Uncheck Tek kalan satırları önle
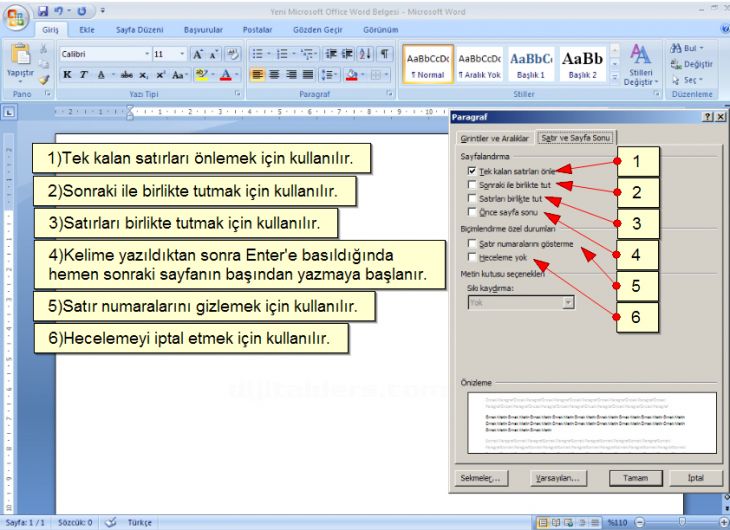Screen dimensions: 730x530 click(472, 171)
